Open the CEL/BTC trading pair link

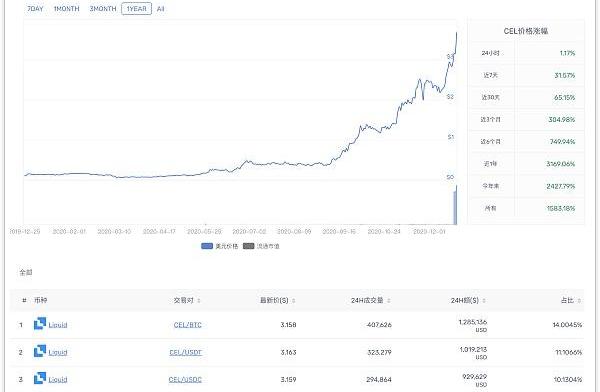pos(188,325)
